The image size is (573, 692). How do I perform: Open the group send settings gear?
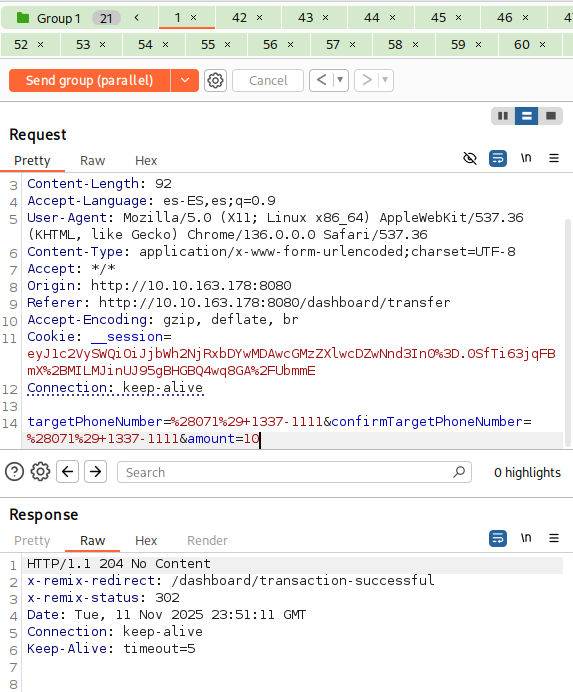pyautogui.click(x=215, y=80)
